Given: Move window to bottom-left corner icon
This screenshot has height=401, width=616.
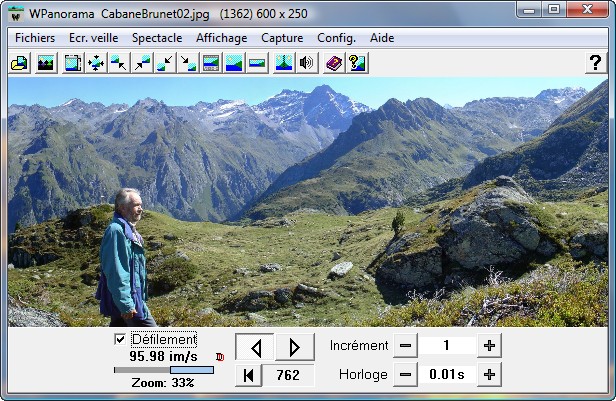Looking at the screenshot, I should 165,63.
